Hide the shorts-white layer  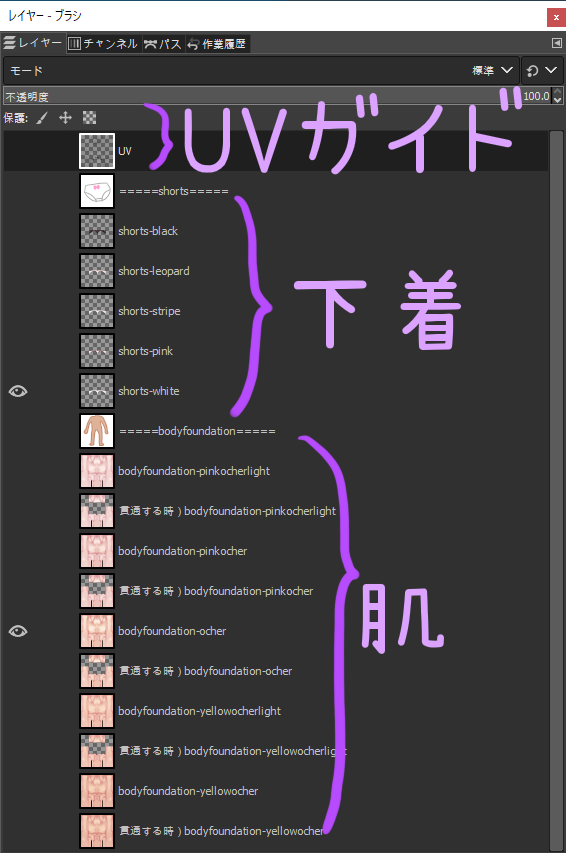click(x=18, y=391)
